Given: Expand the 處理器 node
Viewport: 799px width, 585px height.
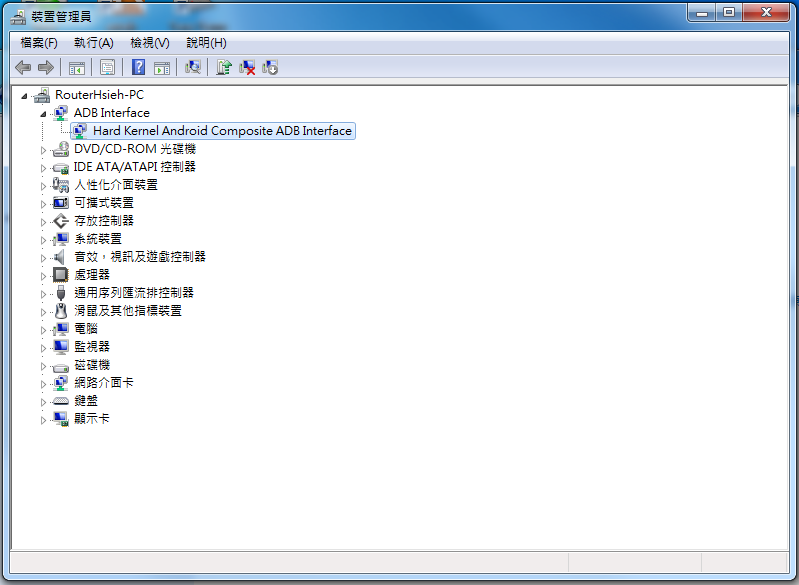Looking at the screenshot, I should click(x=43, y=276).
